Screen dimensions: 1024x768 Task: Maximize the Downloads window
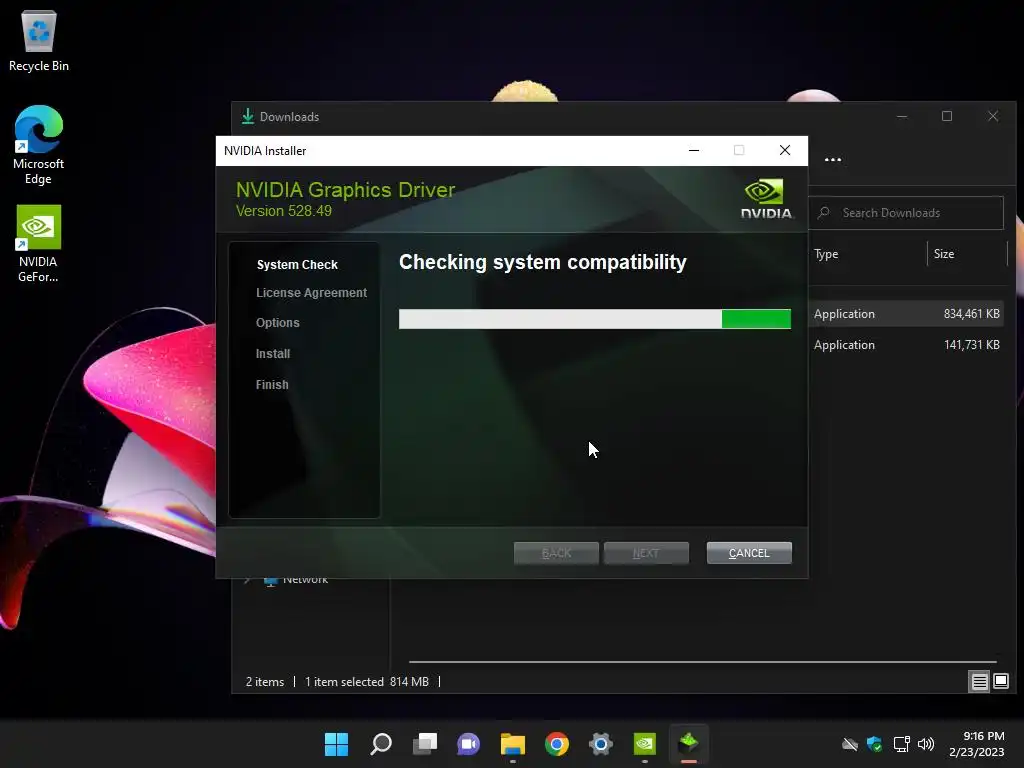(x=947, y=116)
